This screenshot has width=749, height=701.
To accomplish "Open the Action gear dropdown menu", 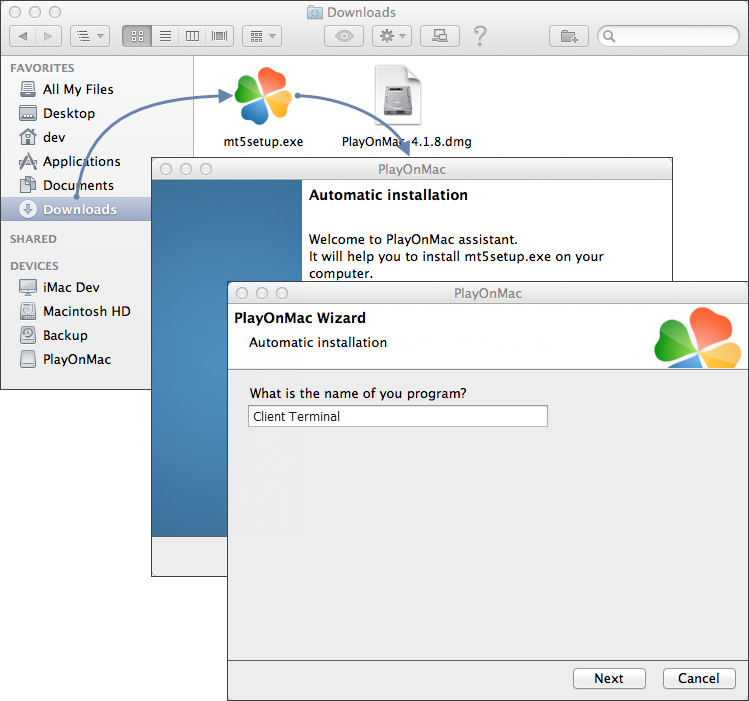I will (391, 36).
